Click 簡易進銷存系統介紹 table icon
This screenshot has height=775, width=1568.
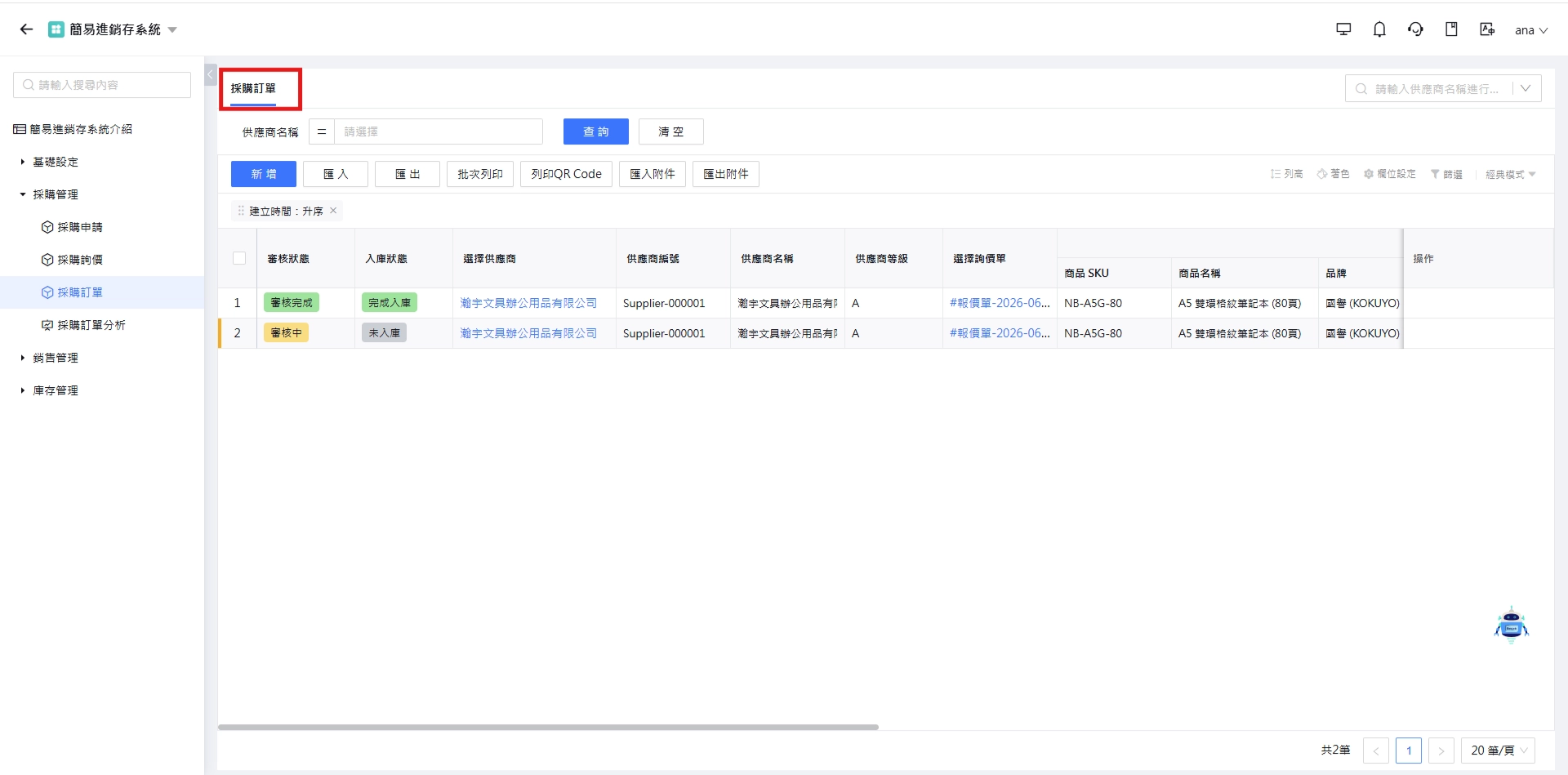point(20,129)
